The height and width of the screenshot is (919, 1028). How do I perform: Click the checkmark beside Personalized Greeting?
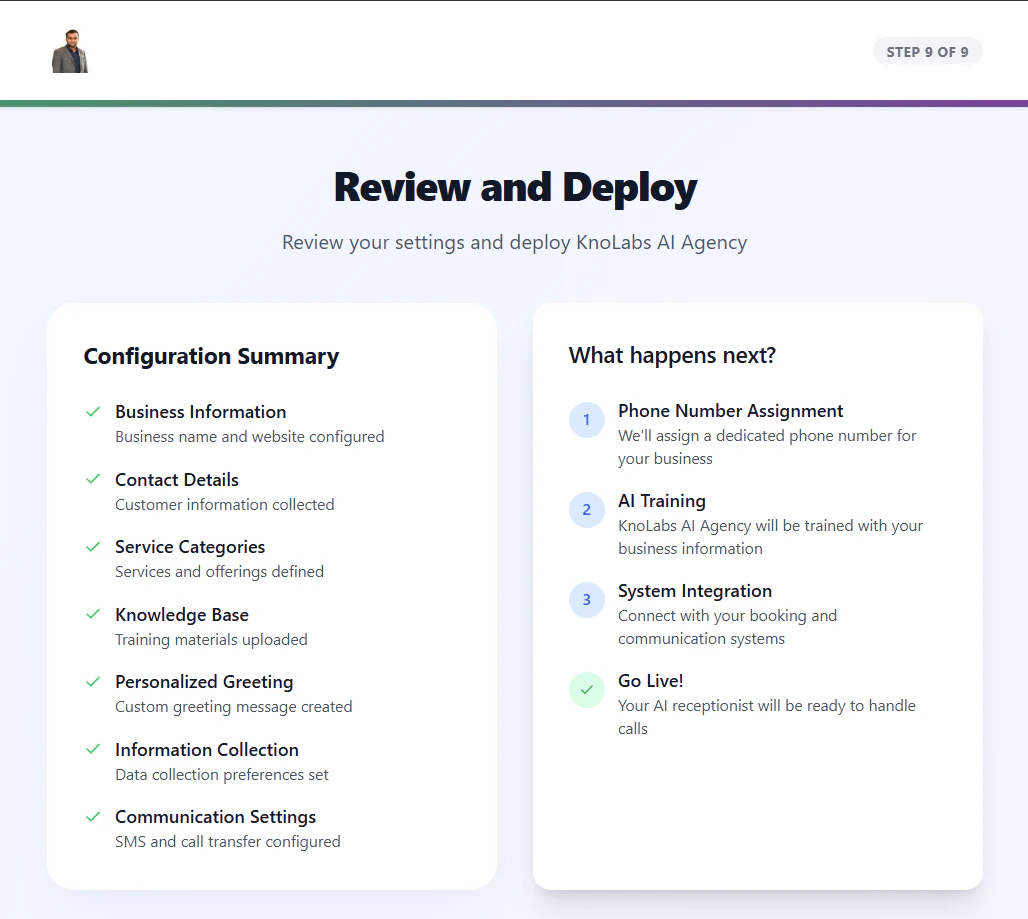pos(93,681)
